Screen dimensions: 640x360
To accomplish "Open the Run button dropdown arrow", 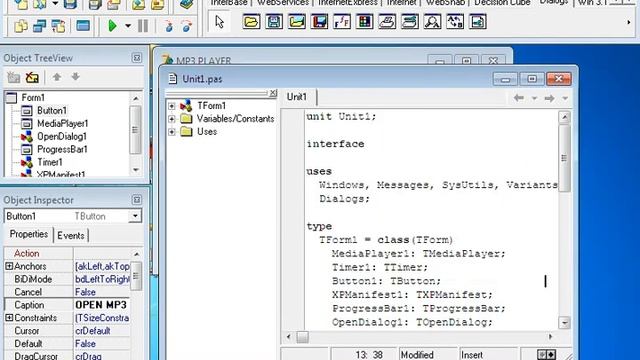I will pyautogui.click(x=128, y=26).
